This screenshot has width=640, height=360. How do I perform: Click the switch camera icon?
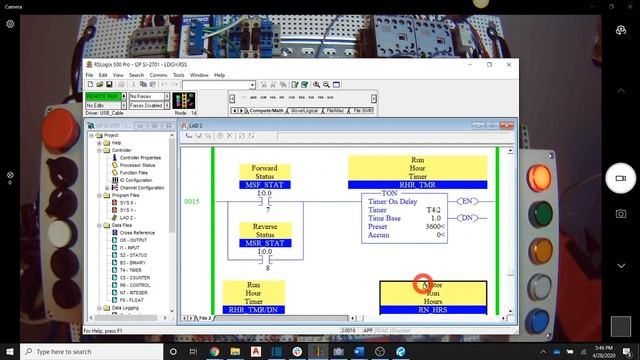[621, 30]
